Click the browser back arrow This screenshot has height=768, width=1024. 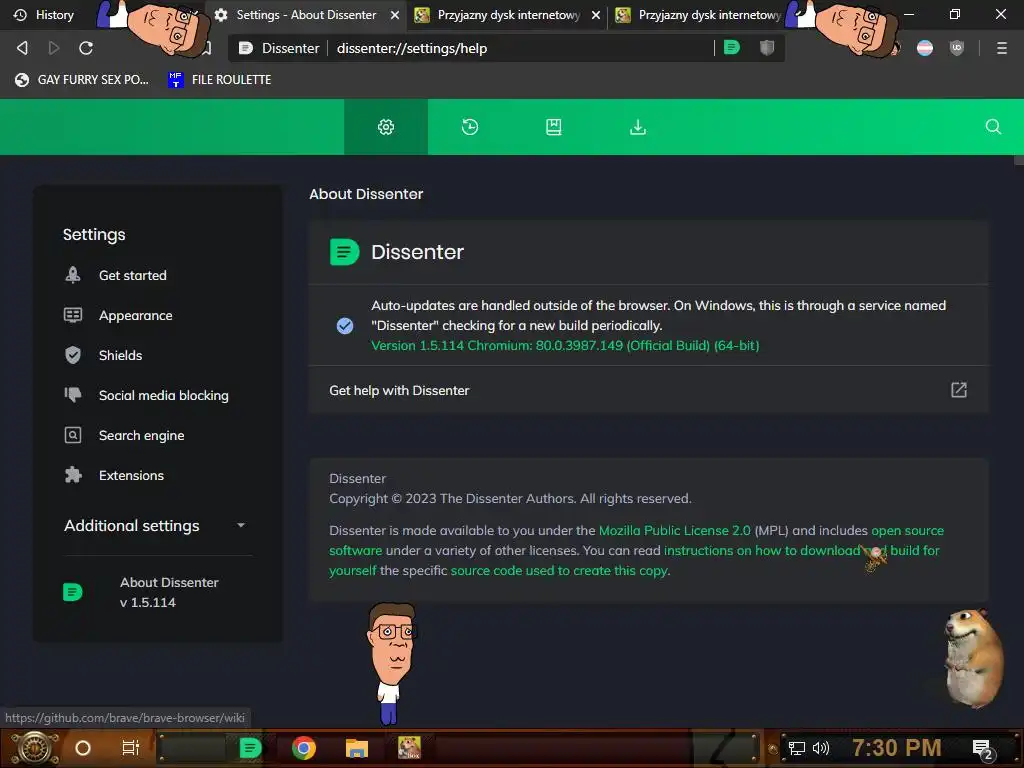[x=22, y=48]
